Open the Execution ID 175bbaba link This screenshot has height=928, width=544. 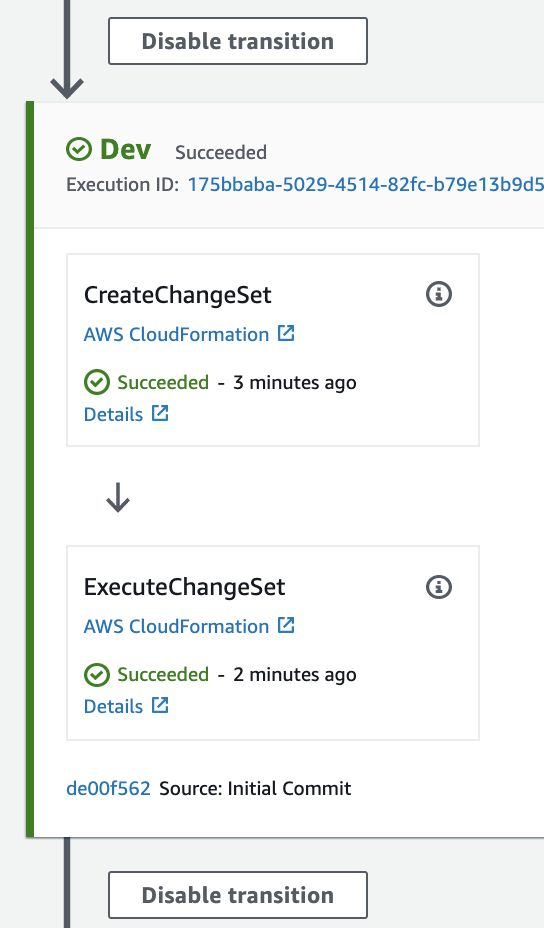click(x=365, y=185)
